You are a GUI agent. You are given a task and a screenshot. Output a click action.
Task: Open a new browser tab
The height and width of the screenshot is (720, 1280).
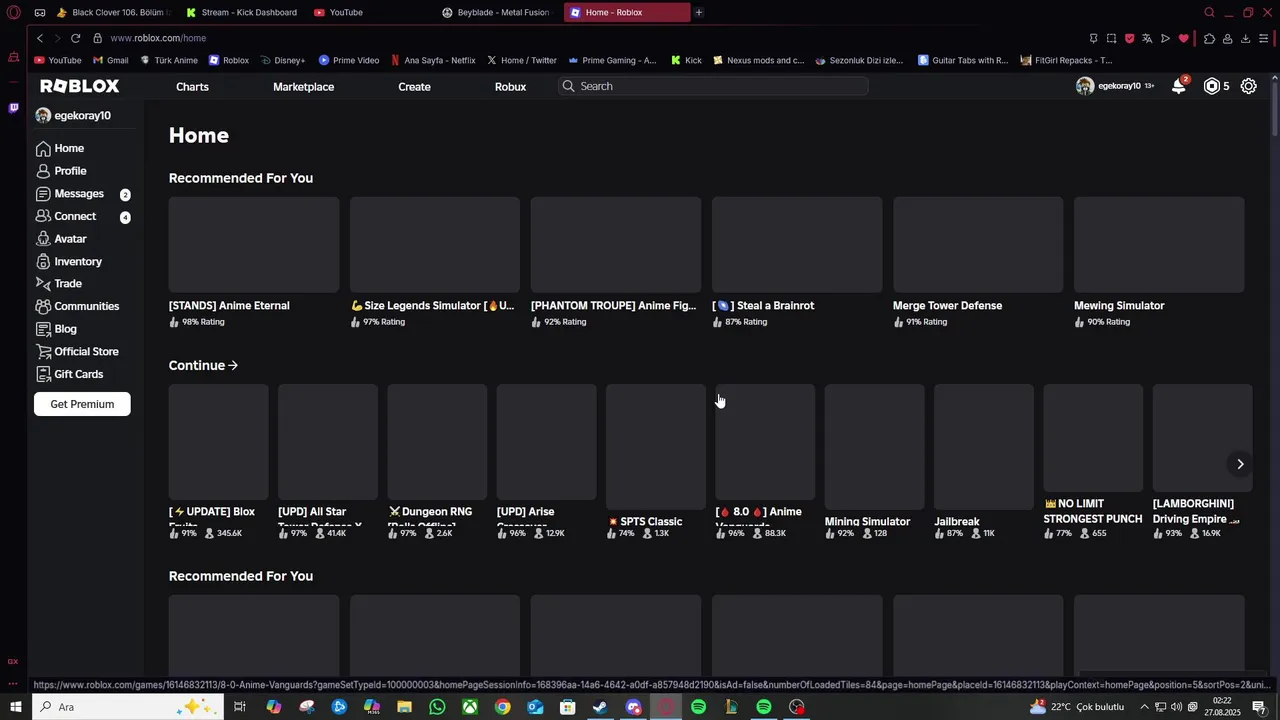tap(699, 12)
